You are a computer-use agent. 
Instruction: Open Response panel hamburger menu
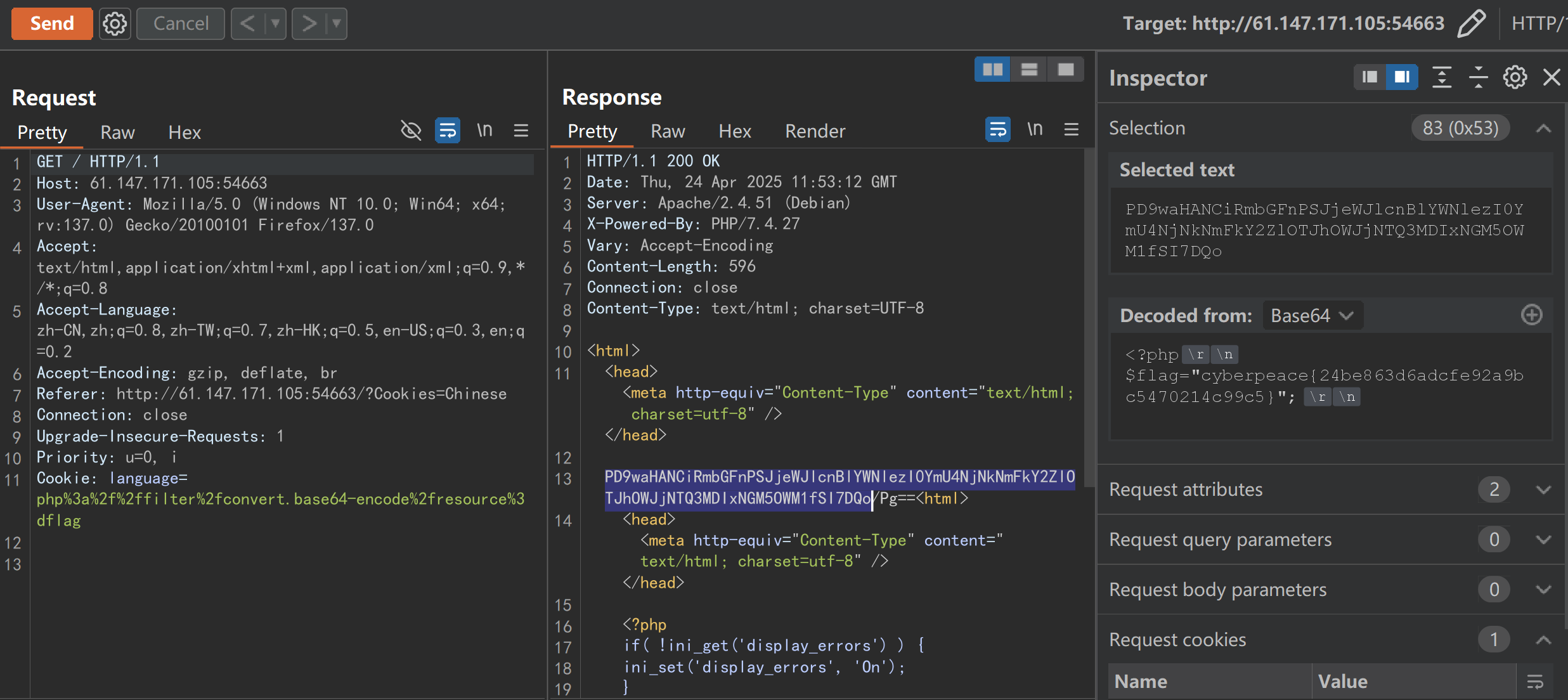point(1072,130)
